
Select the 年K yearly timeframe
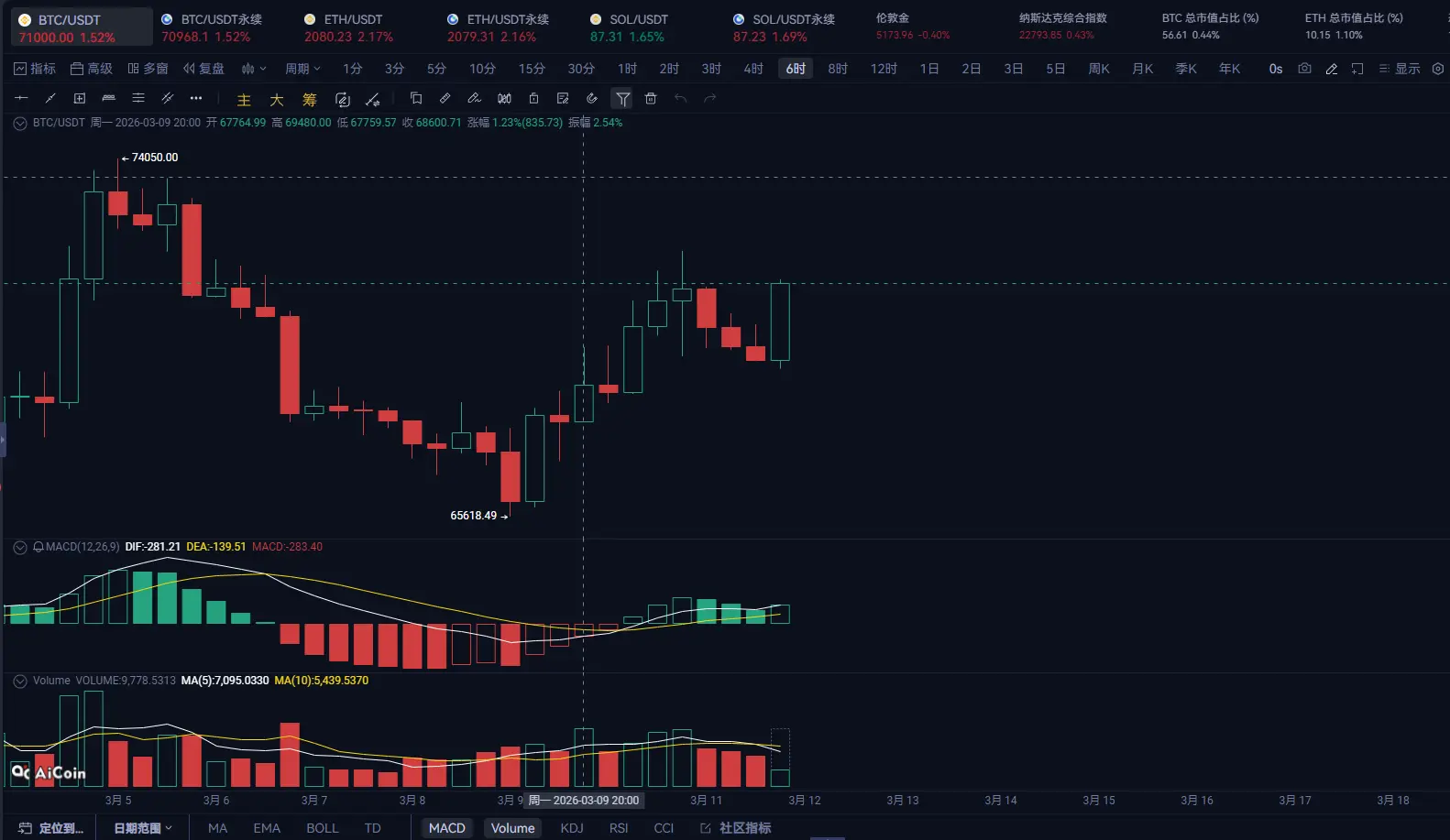(x=1230, y=69)
